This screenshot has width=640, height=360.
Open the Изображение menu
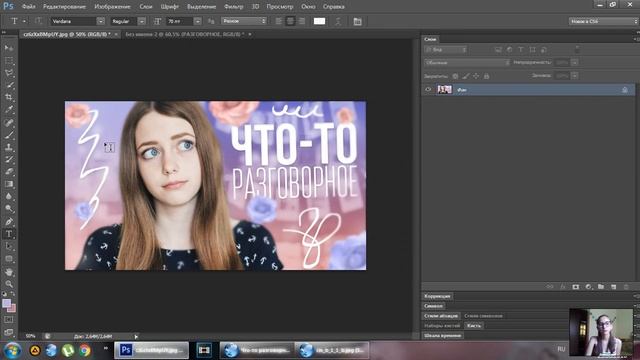[x=112, y=7]
